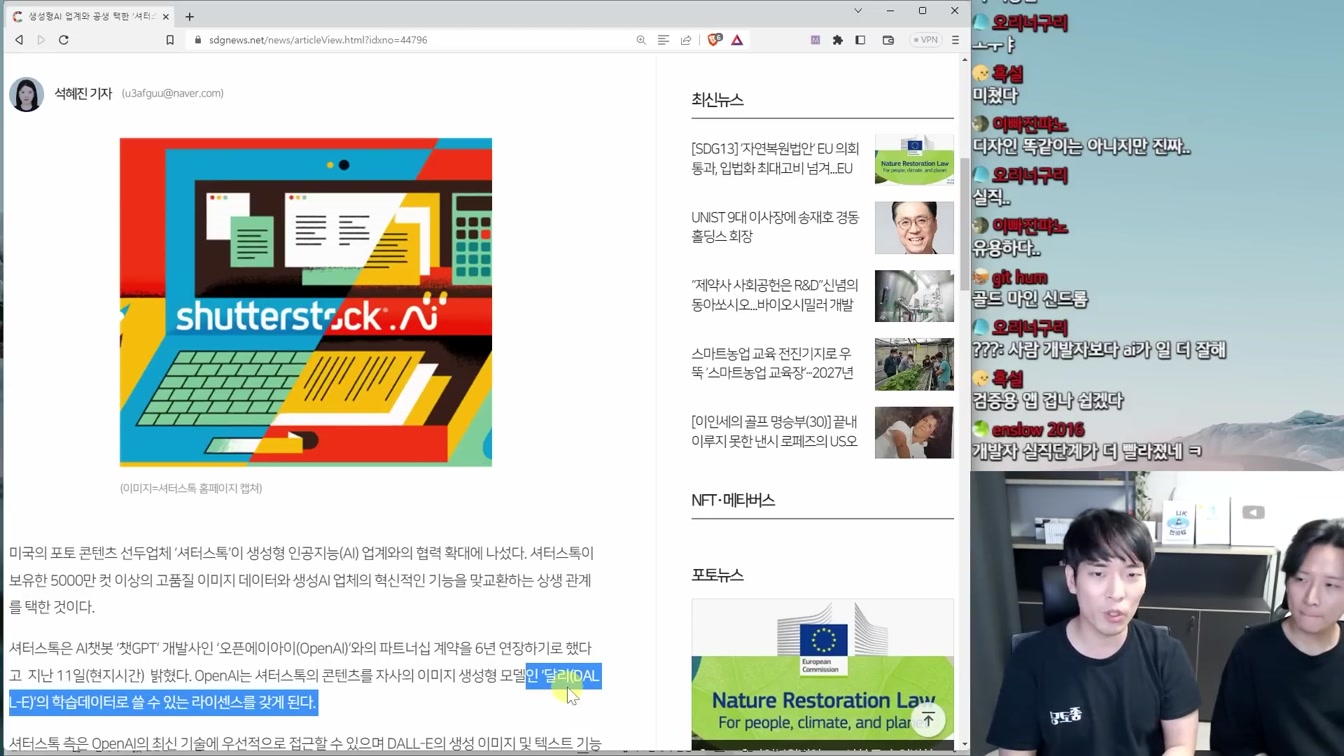Open '제약사 사회공헌은 R&D' news headline

click(775, 294)
